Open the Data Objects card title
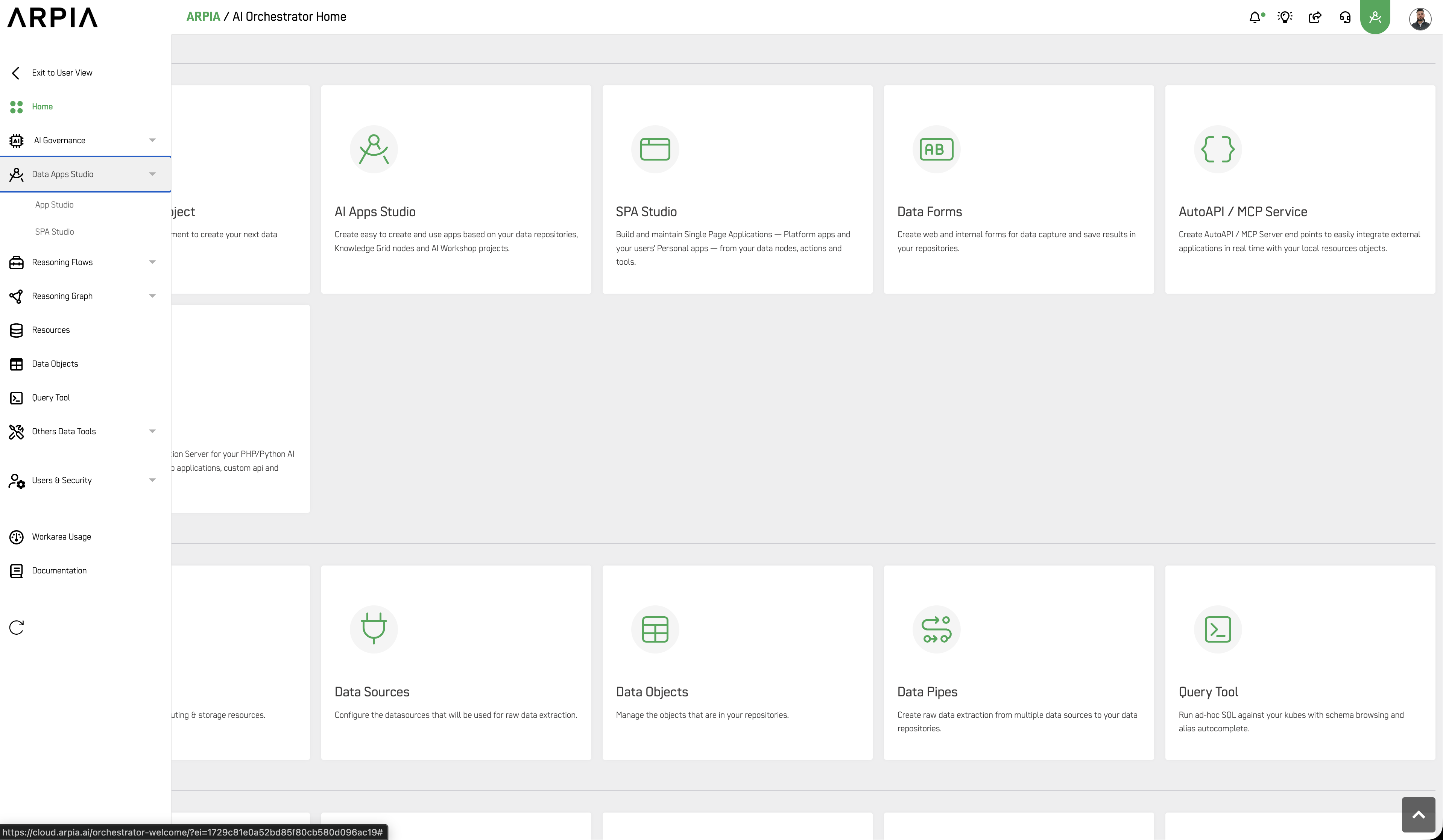This screenshot has width=1443, height=840. pos(652,692)
